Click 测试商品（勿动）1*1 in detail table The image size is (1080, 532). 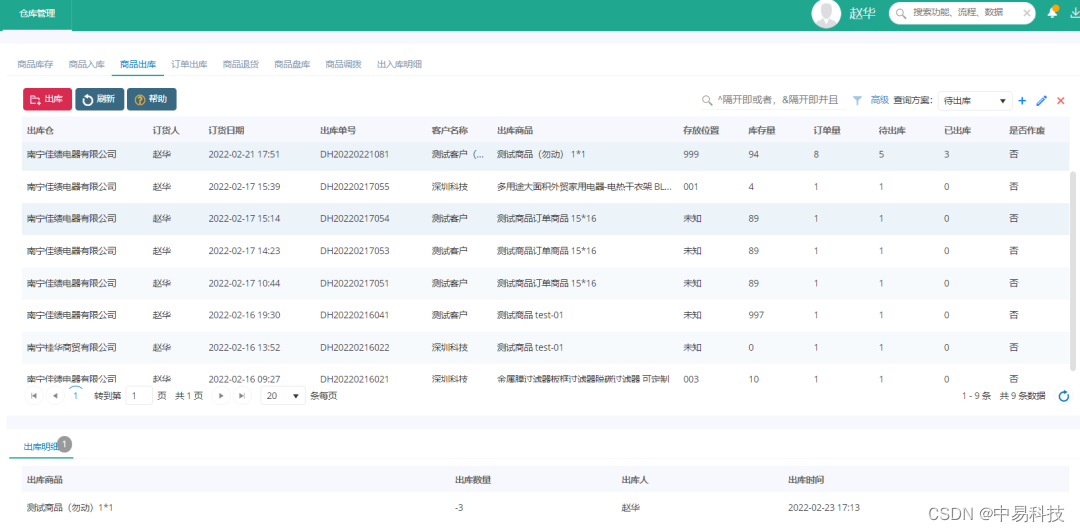coord(70,508)
